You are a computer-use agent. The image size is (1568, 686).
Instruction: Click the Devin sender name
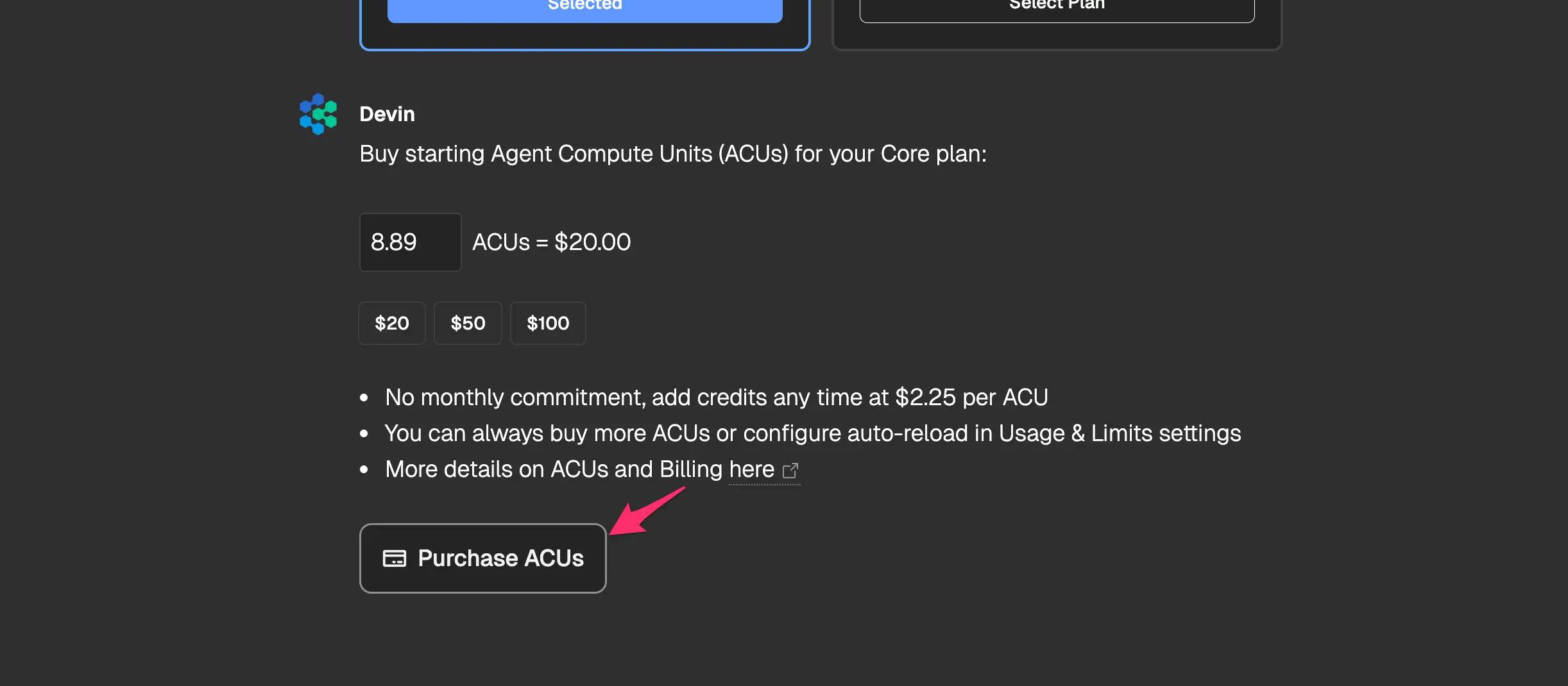pos(387,114)
